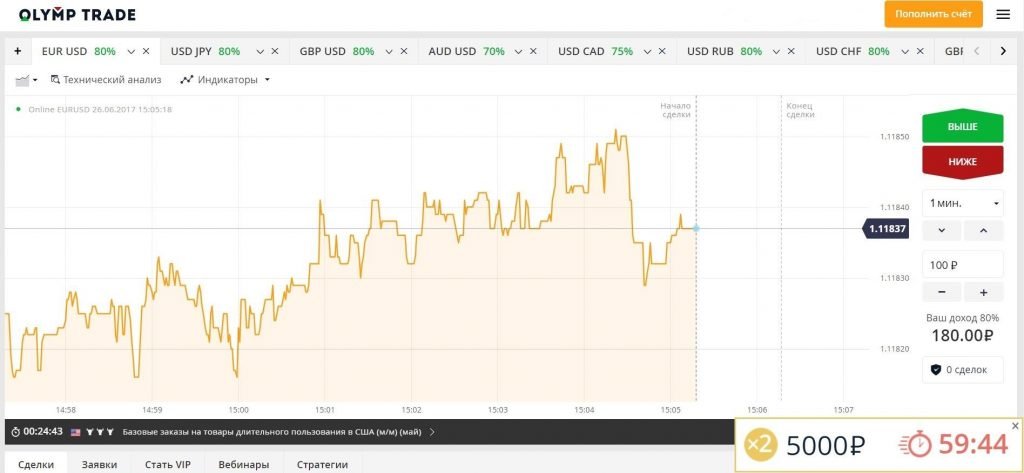Open the hamburger menu icon
This screenshot has height=473, width=1024.
tap(1003, 14)
